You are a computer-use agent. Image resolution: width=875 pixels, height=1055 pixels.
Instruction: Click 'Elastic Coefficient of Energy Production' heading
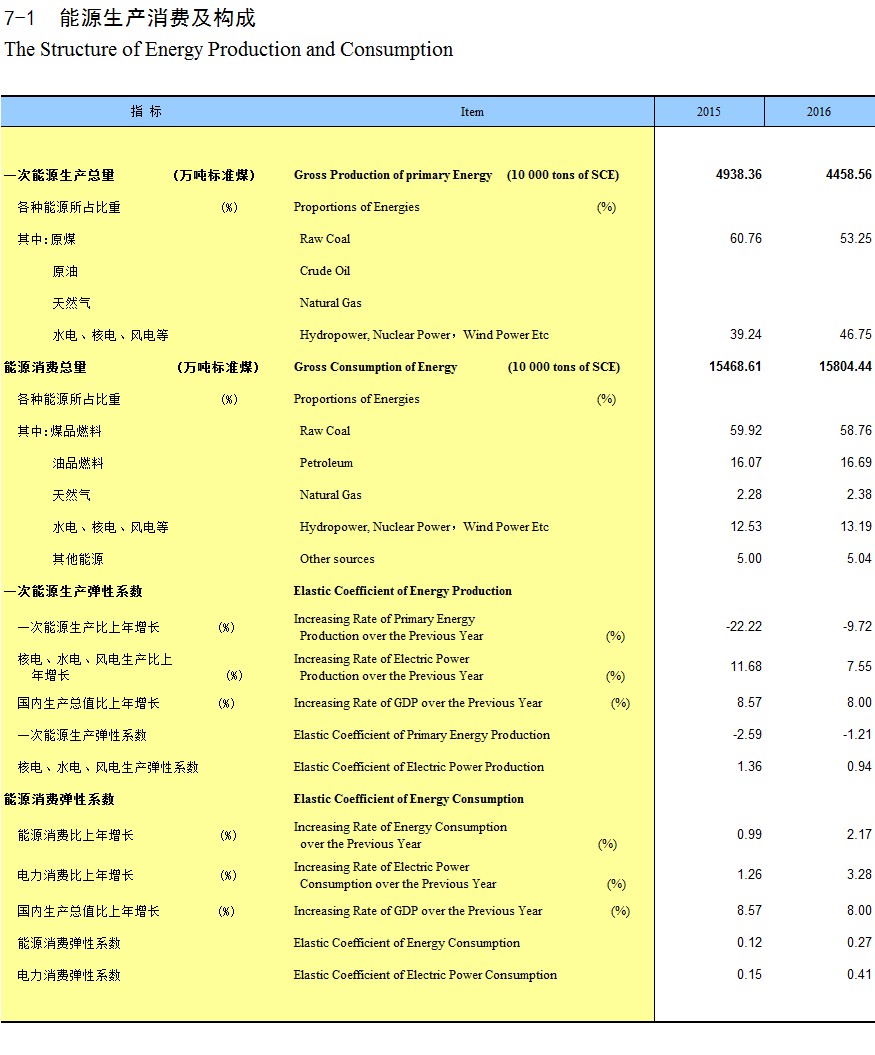click(402, 591)
